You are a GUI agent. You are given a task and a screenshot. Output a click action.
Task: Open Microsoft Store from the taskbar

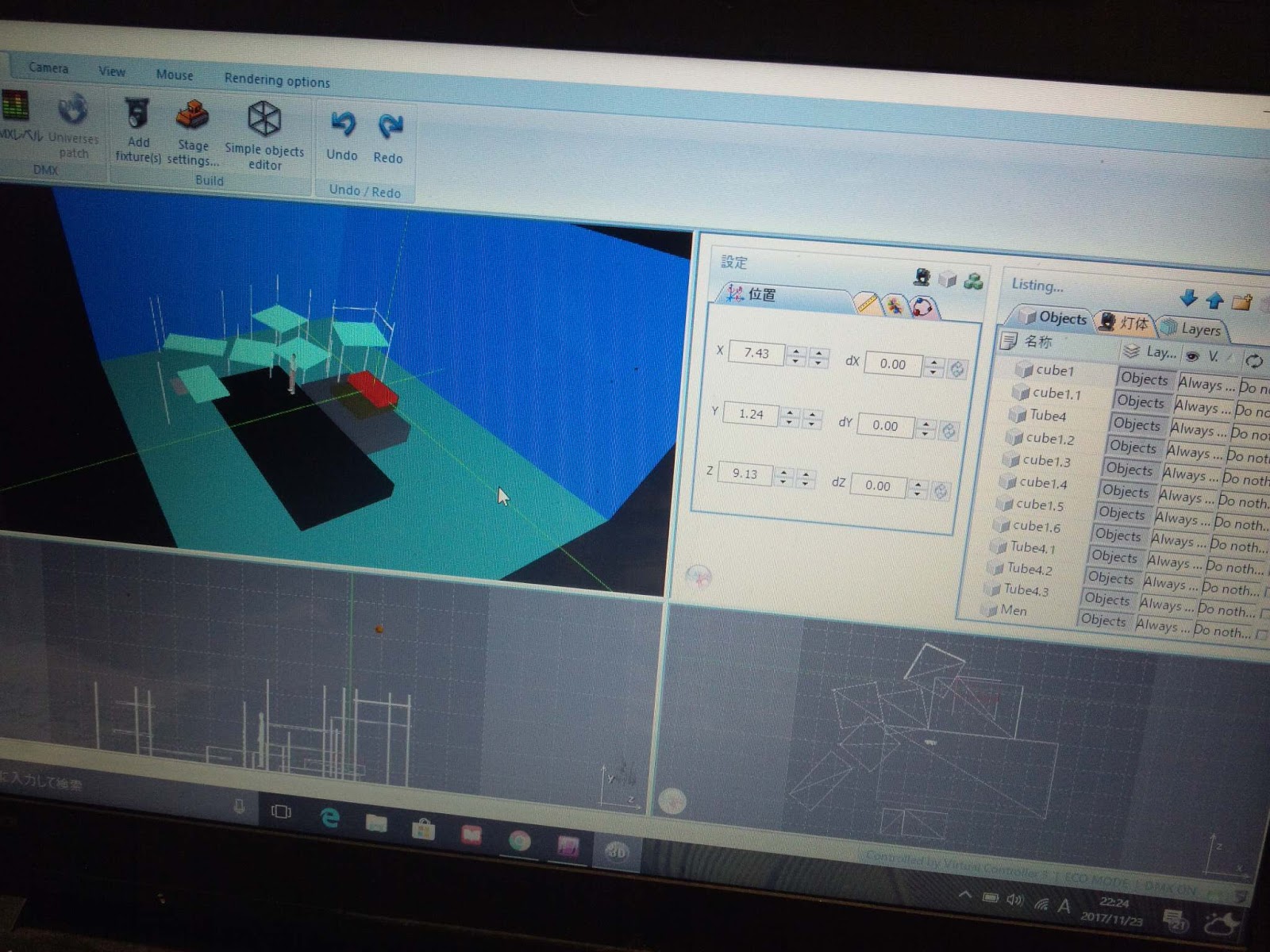423,830
